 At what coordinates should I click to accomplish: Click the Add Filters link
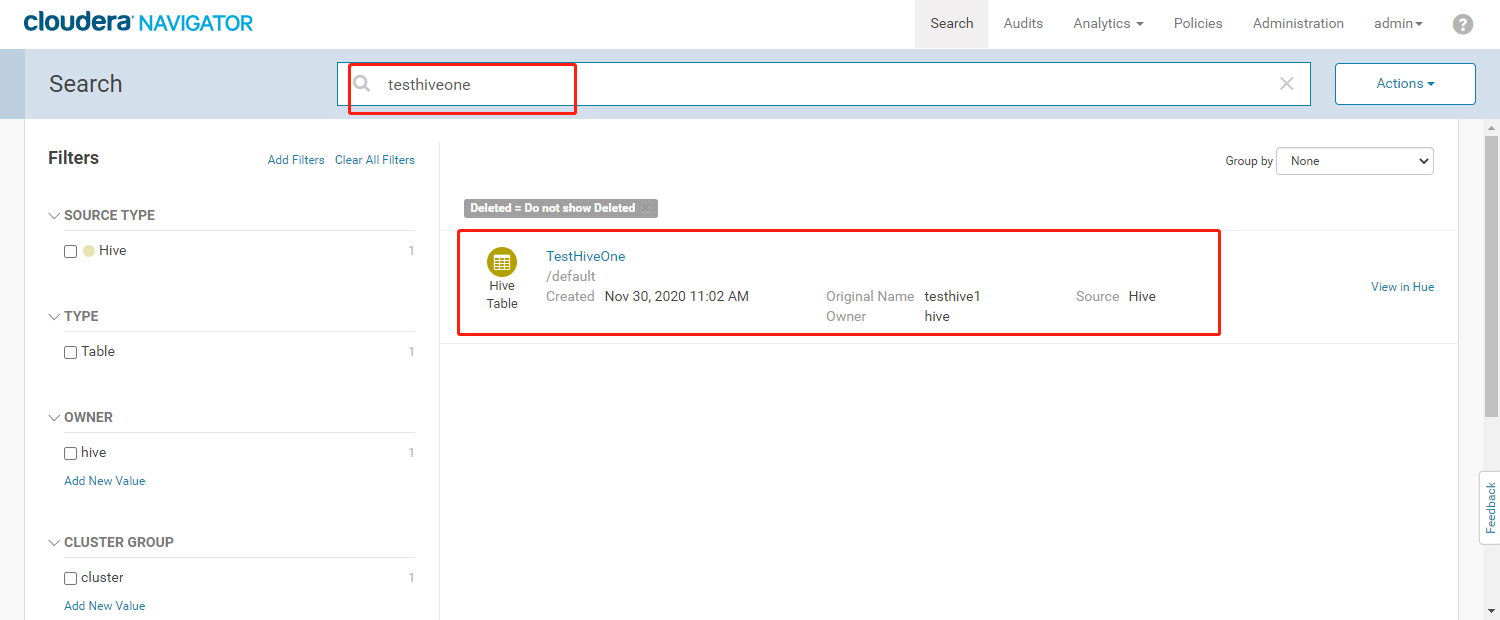click(x=296, y=160)
